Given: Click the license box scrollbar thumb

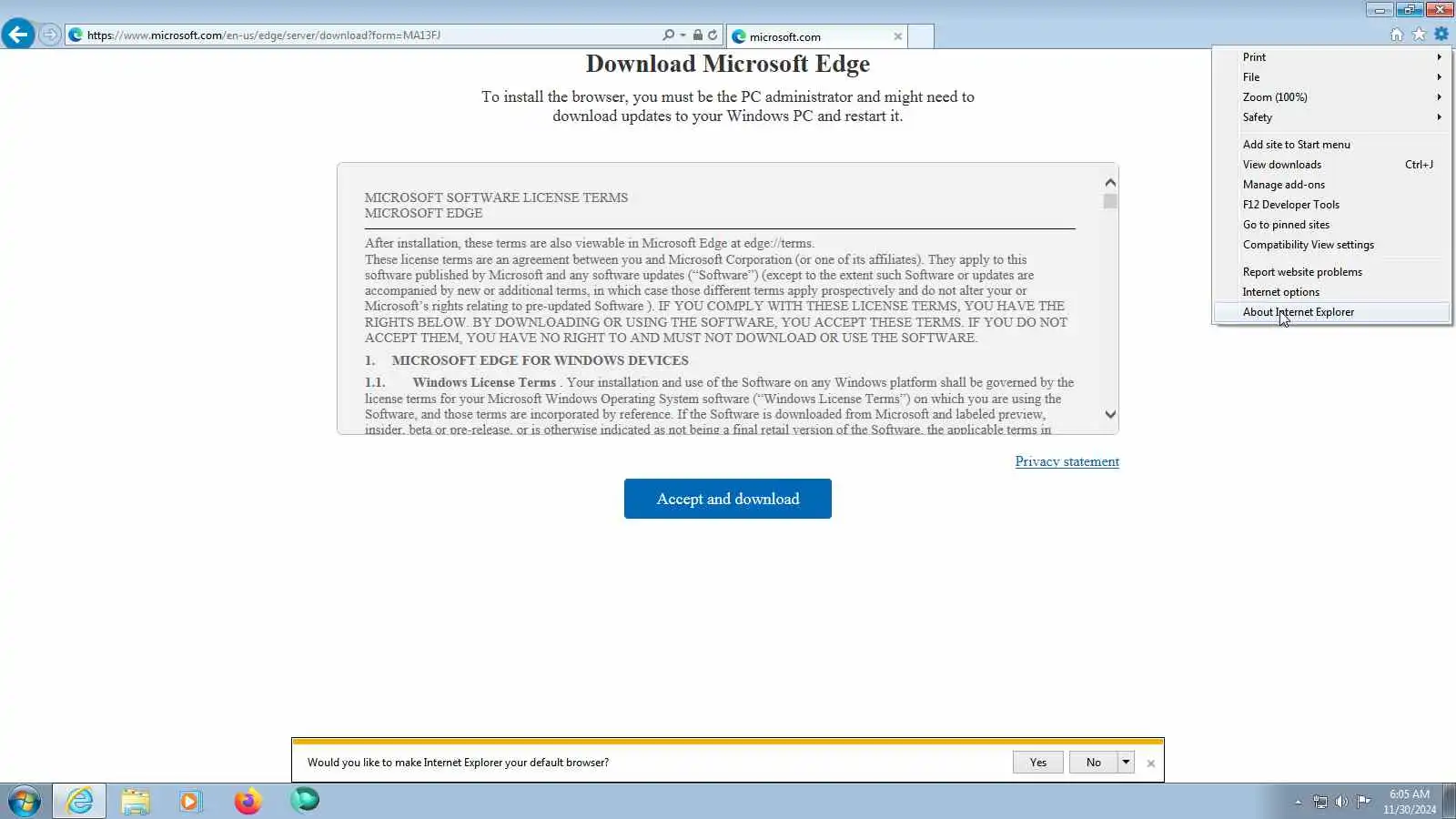Looking at the screenshot, I should click(1110, 201).
